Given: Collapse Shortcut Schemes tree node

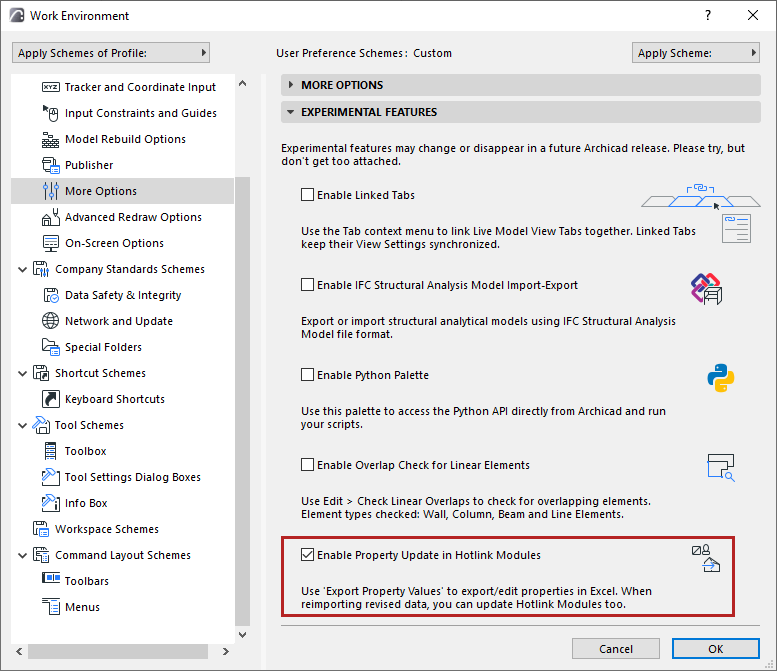Looking at the screenshot, I should [22, 374].
